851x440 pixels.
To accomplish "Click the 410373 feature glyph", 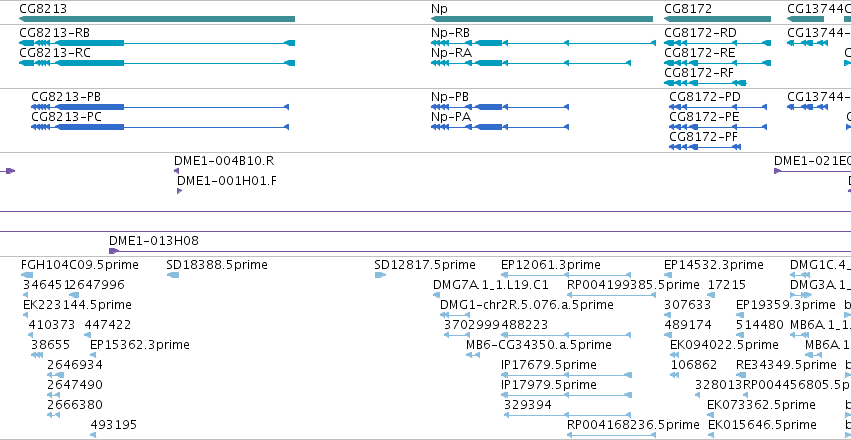I will 32,335.
